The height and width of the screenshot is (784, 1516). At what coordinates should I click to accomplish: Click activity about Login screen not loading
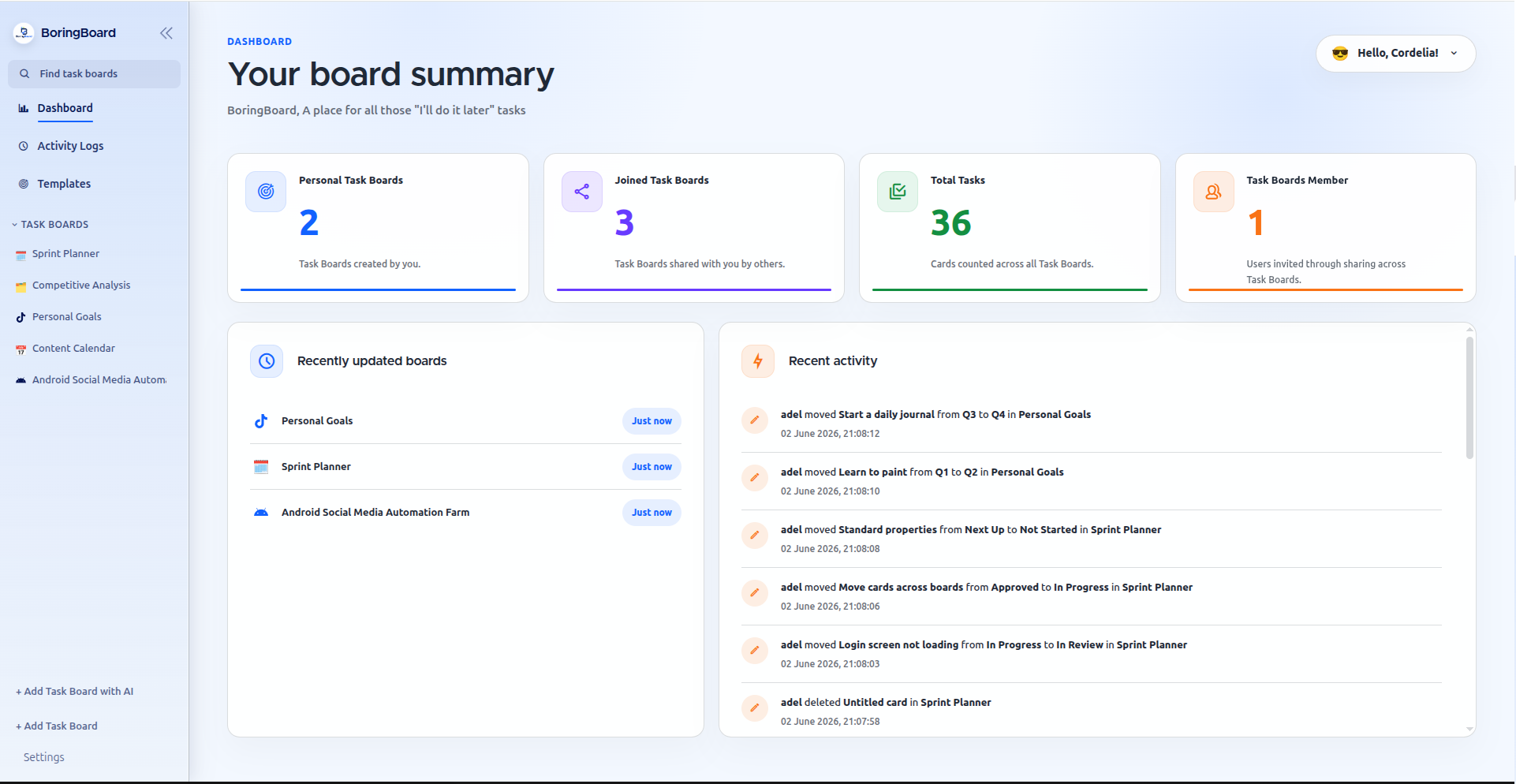984,645
